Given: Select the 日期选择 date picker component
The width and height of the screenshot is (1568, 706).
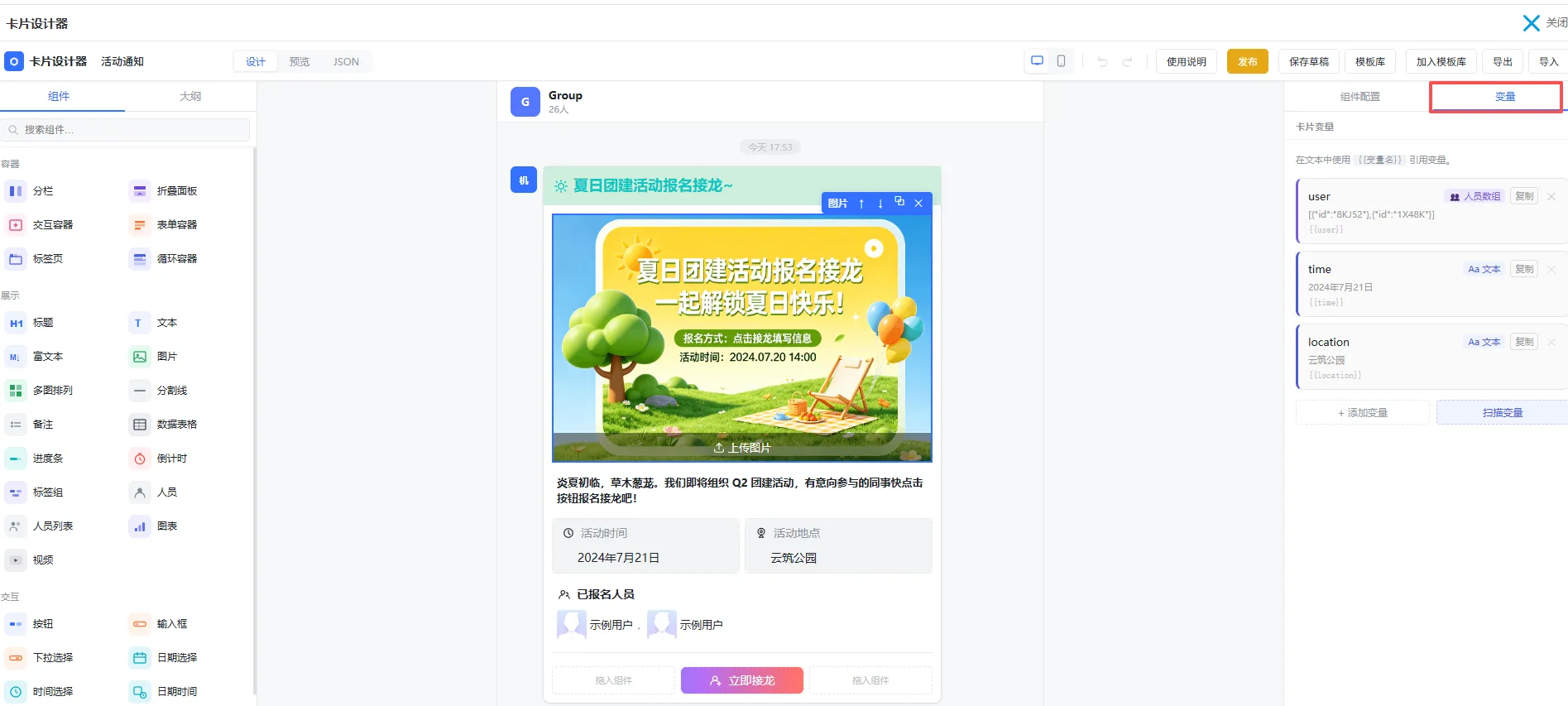Looking at the screenshot, I should click(164, 658).
